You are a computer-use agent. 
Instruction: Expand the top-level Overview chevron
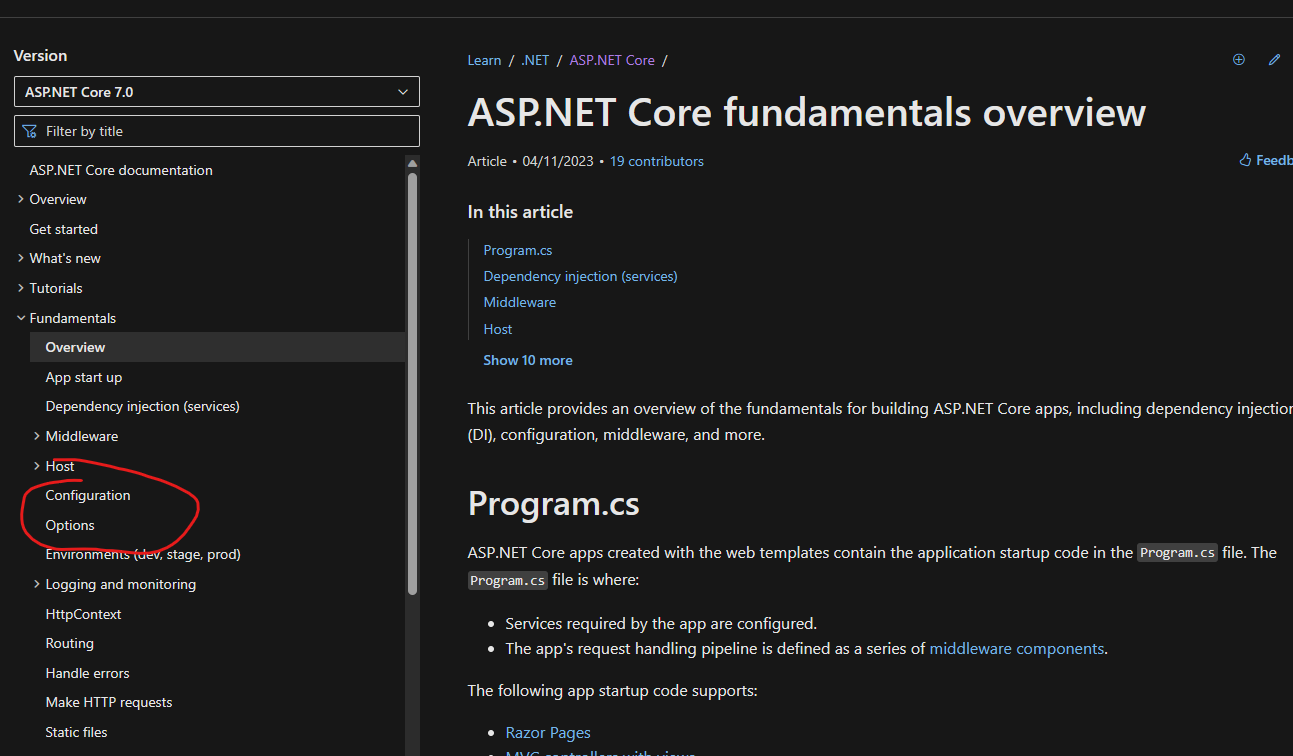(21, 199)
